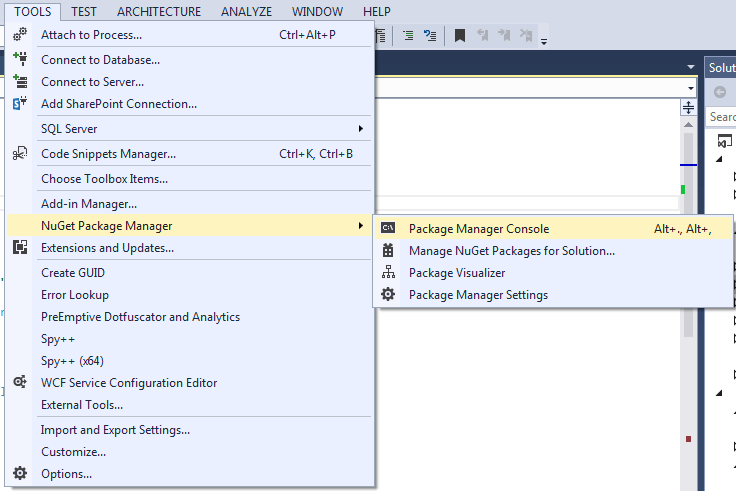
Task: Open Package Visualizer entry
Action: click(x=553, y=273)
